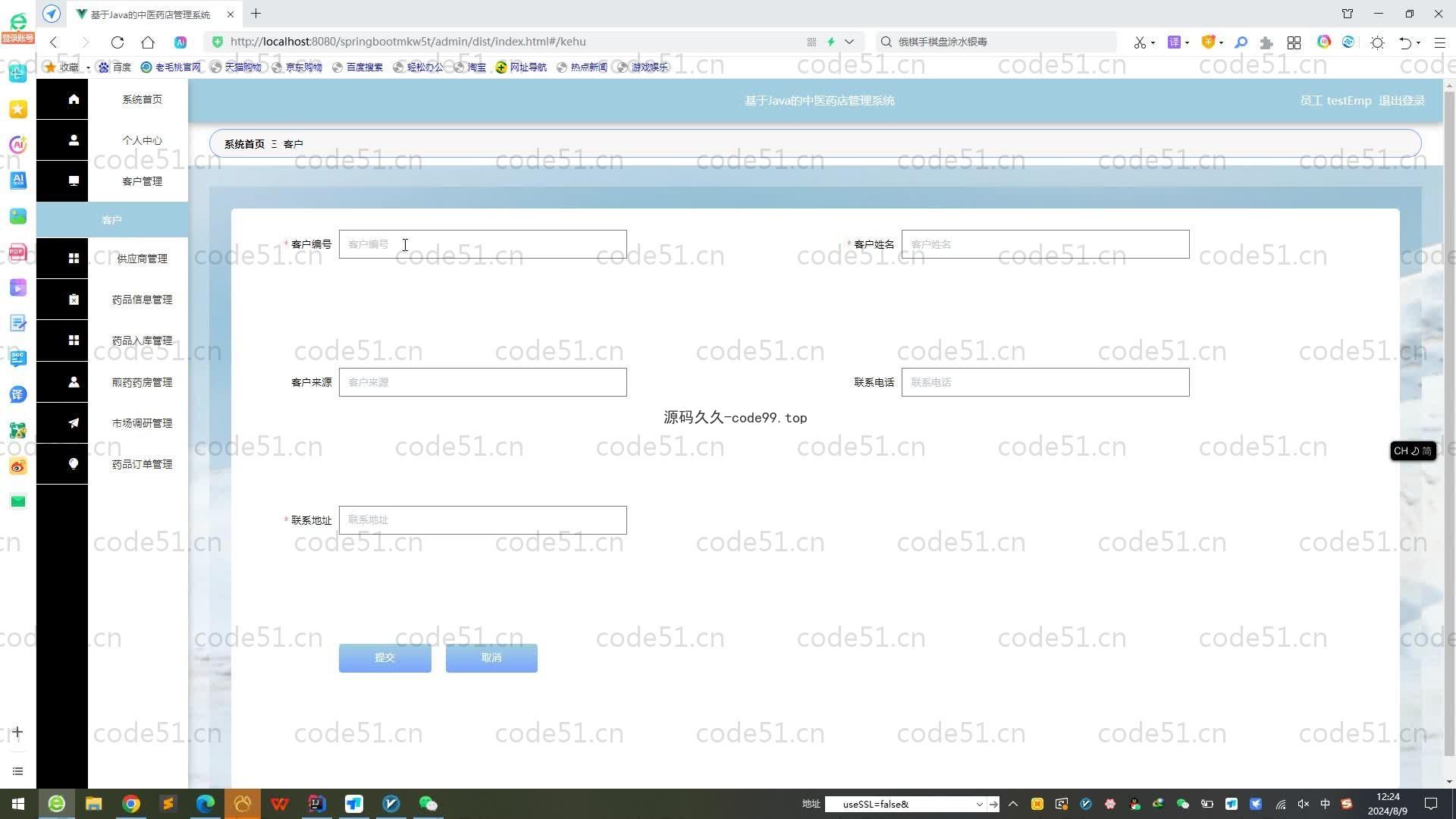1456x819 pixels.
Task: Open a new browser tab
Action: [x=256, y=14]
